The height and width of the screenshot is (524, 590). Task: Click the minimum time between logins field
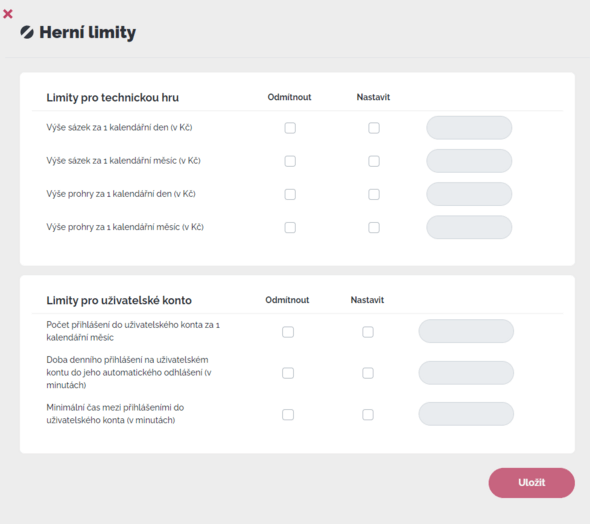(x=466, y=414)
